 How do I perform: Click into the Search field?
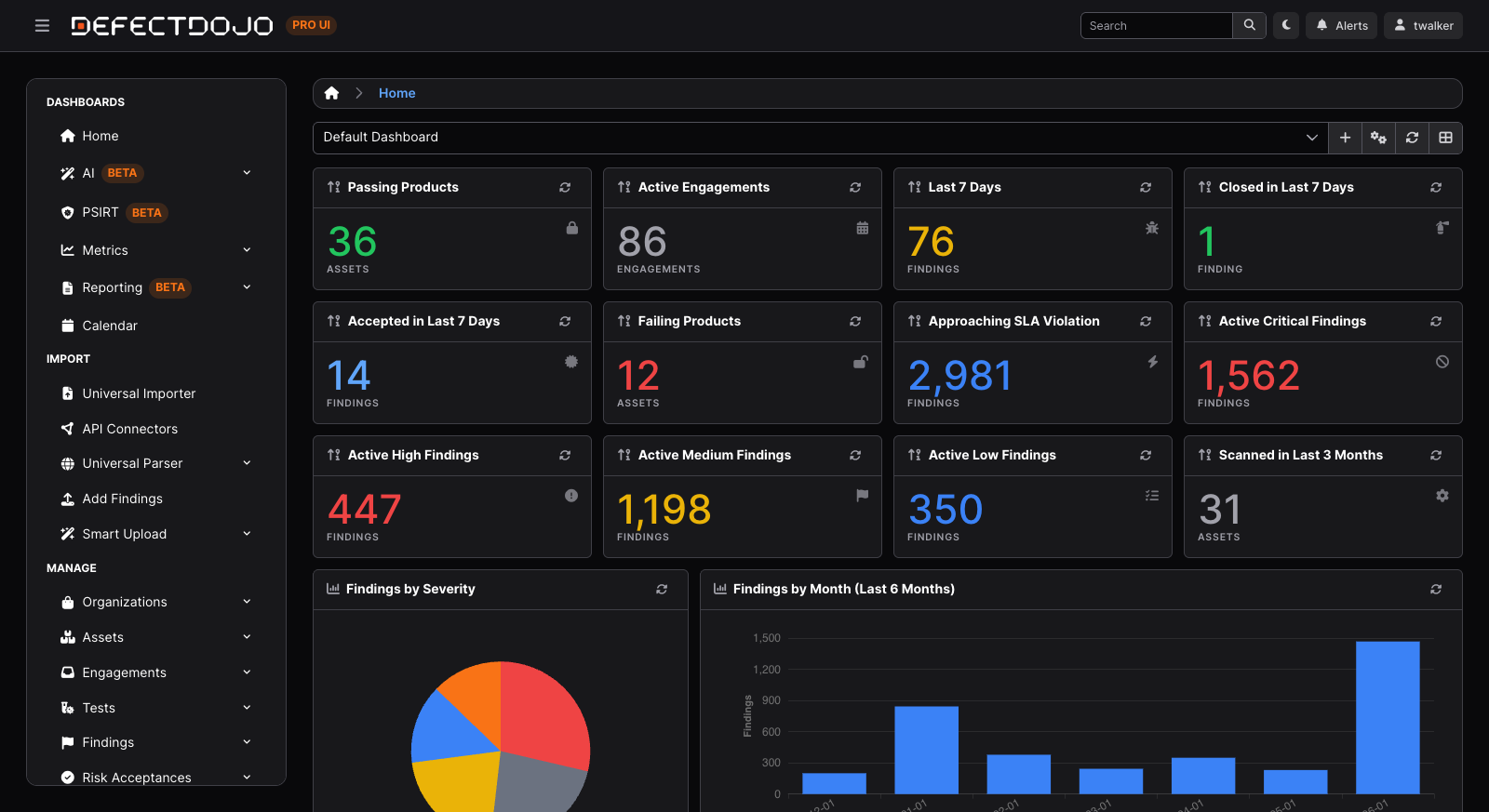(x=1156, y=25)
